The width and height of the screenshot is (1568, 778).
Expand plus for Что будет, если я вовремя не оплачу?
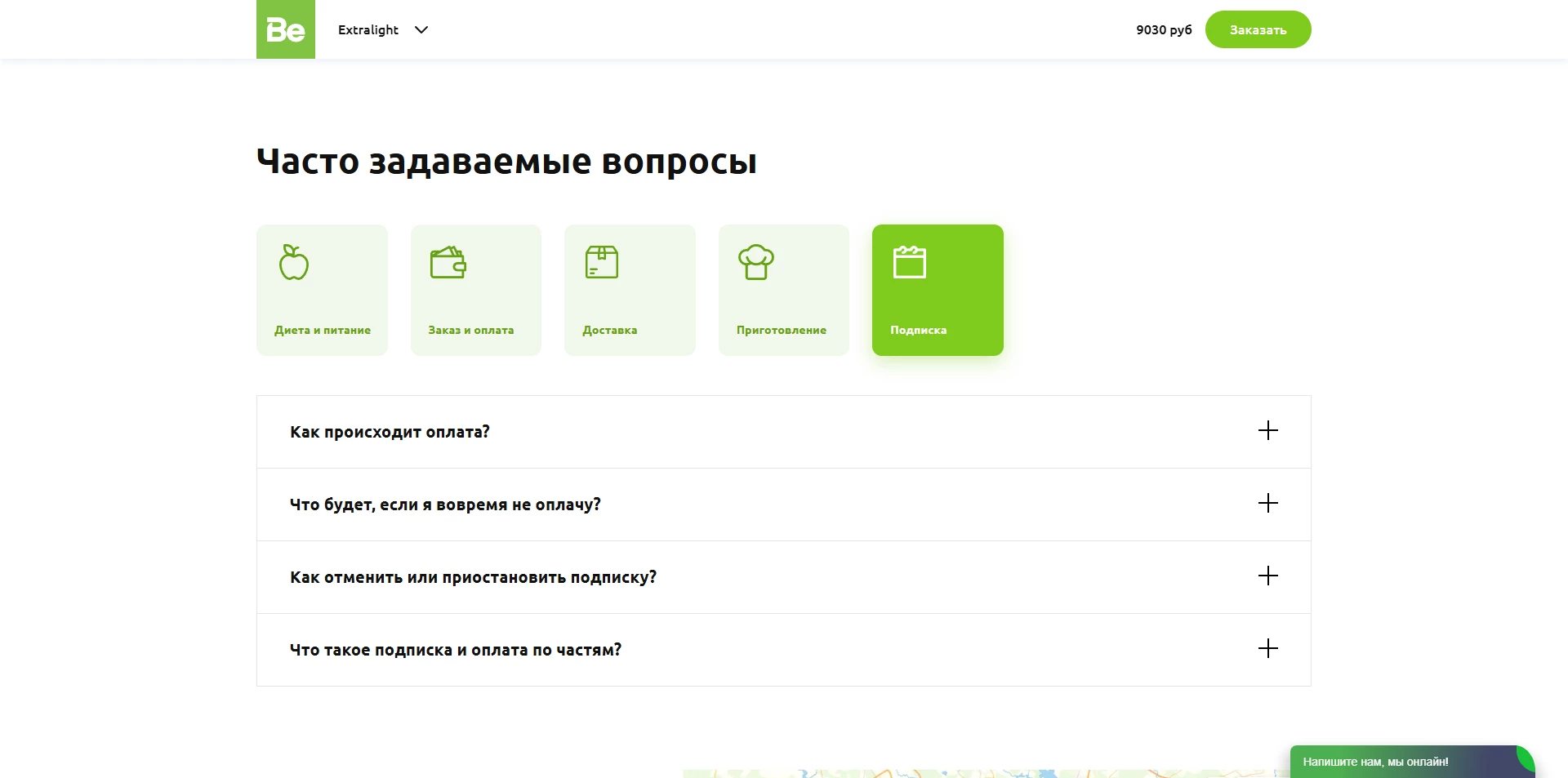coord(1268,503)
